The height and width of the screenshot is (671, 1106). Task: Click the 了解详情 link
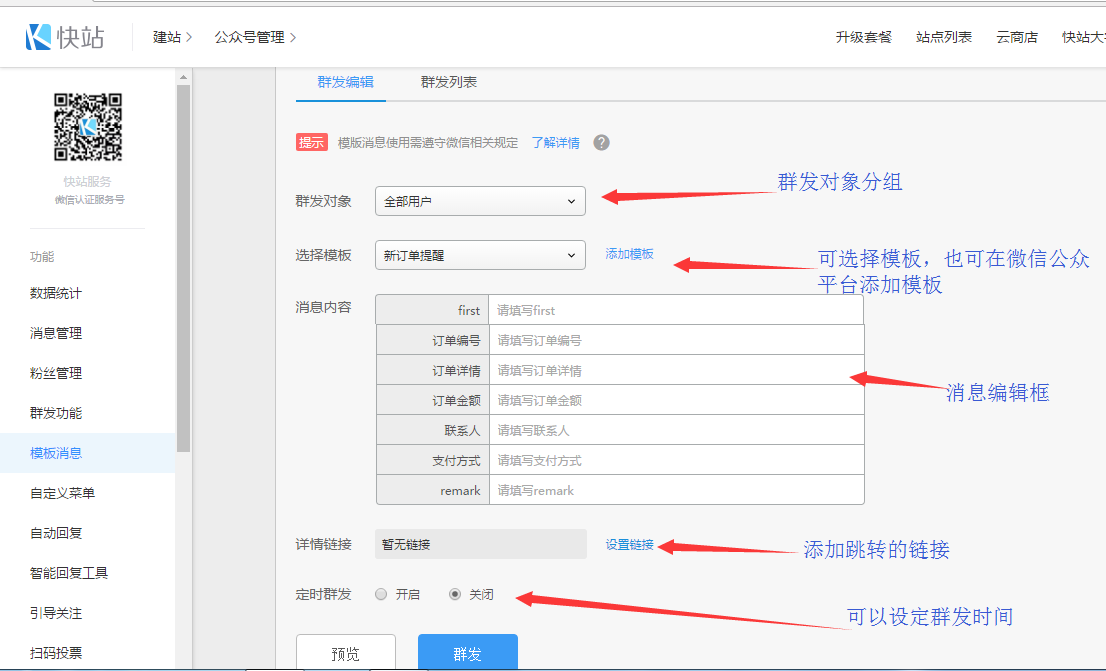pyautogui.click(x=555, y=143)
